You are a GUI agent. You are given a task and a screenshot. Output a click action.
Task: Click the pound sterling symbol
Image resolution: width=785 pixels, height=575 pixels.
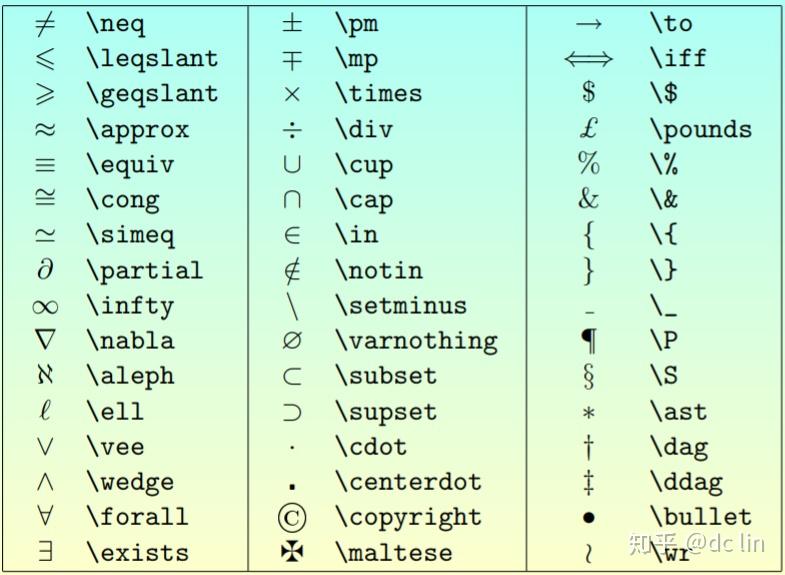[x=589, y=129]
